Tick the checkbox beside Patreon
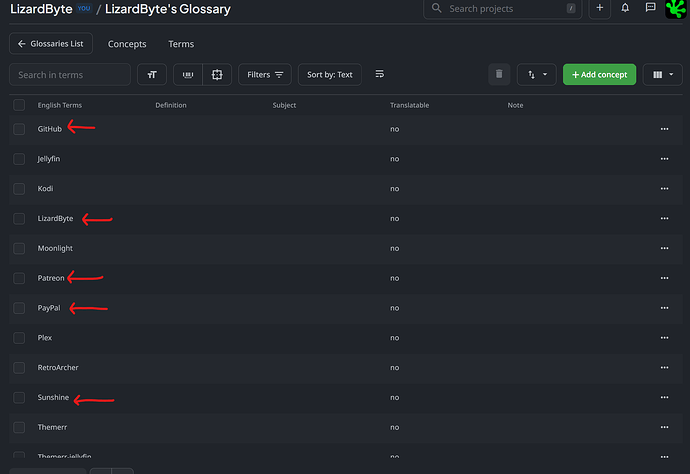 click(x=19, y=278)
